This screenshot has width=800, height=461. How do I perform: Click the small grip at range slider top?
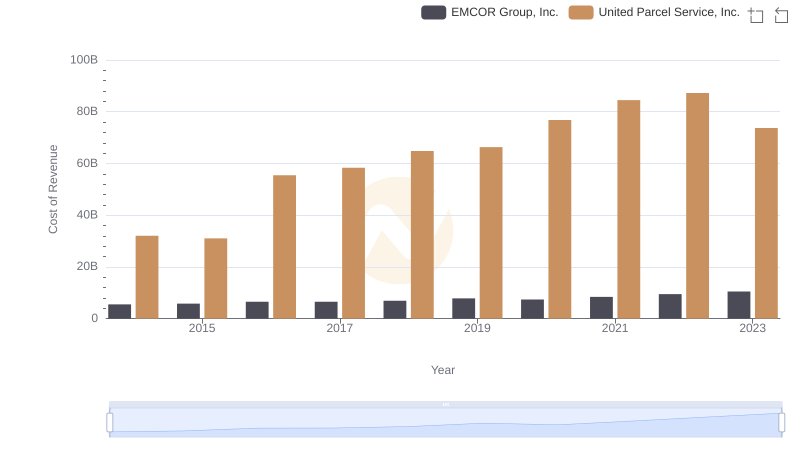click(x=445, y=404)
